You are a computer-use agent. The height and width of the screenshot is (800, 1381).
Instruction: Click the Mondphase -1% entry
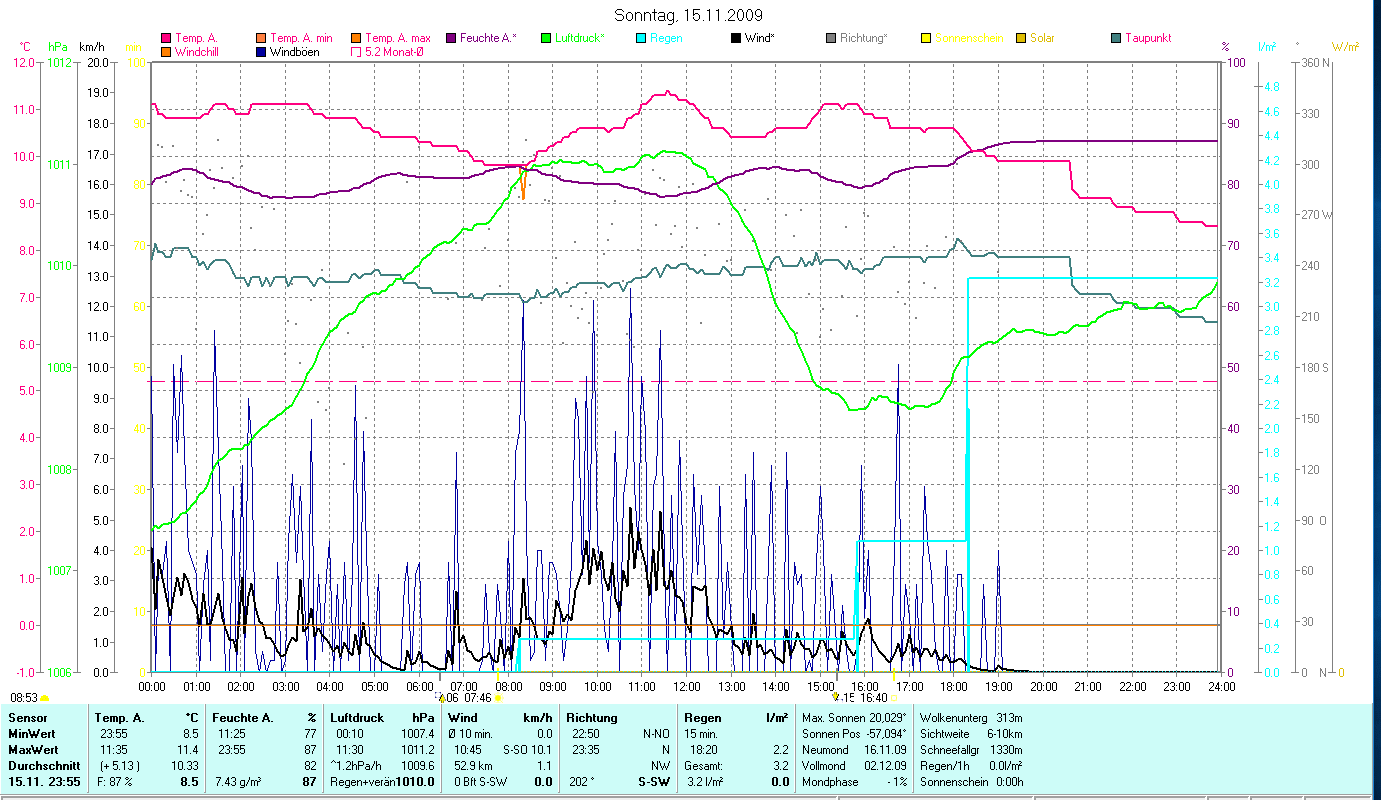(854, 782)
